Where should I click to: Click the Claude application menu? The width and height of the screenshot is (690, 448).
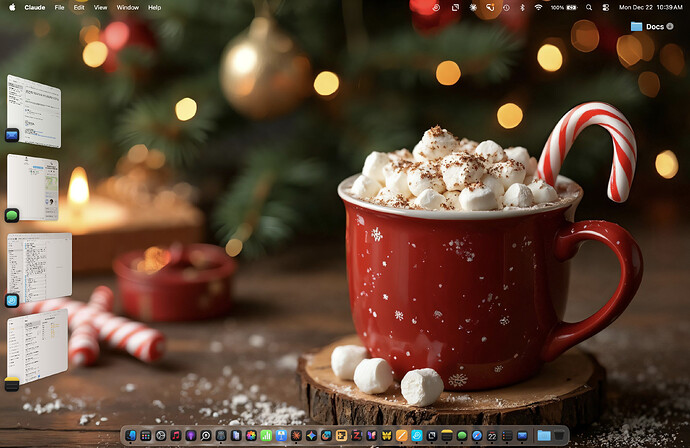(35, 7)
